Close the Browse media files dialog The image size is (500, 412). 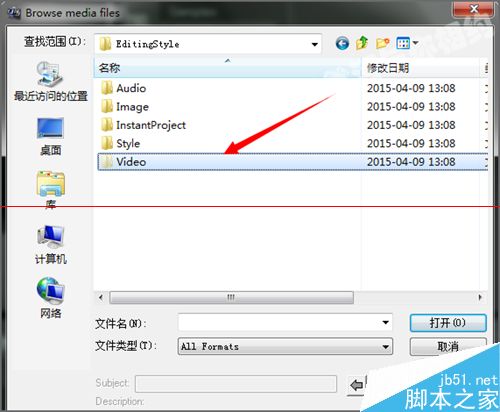coord(473,9)
